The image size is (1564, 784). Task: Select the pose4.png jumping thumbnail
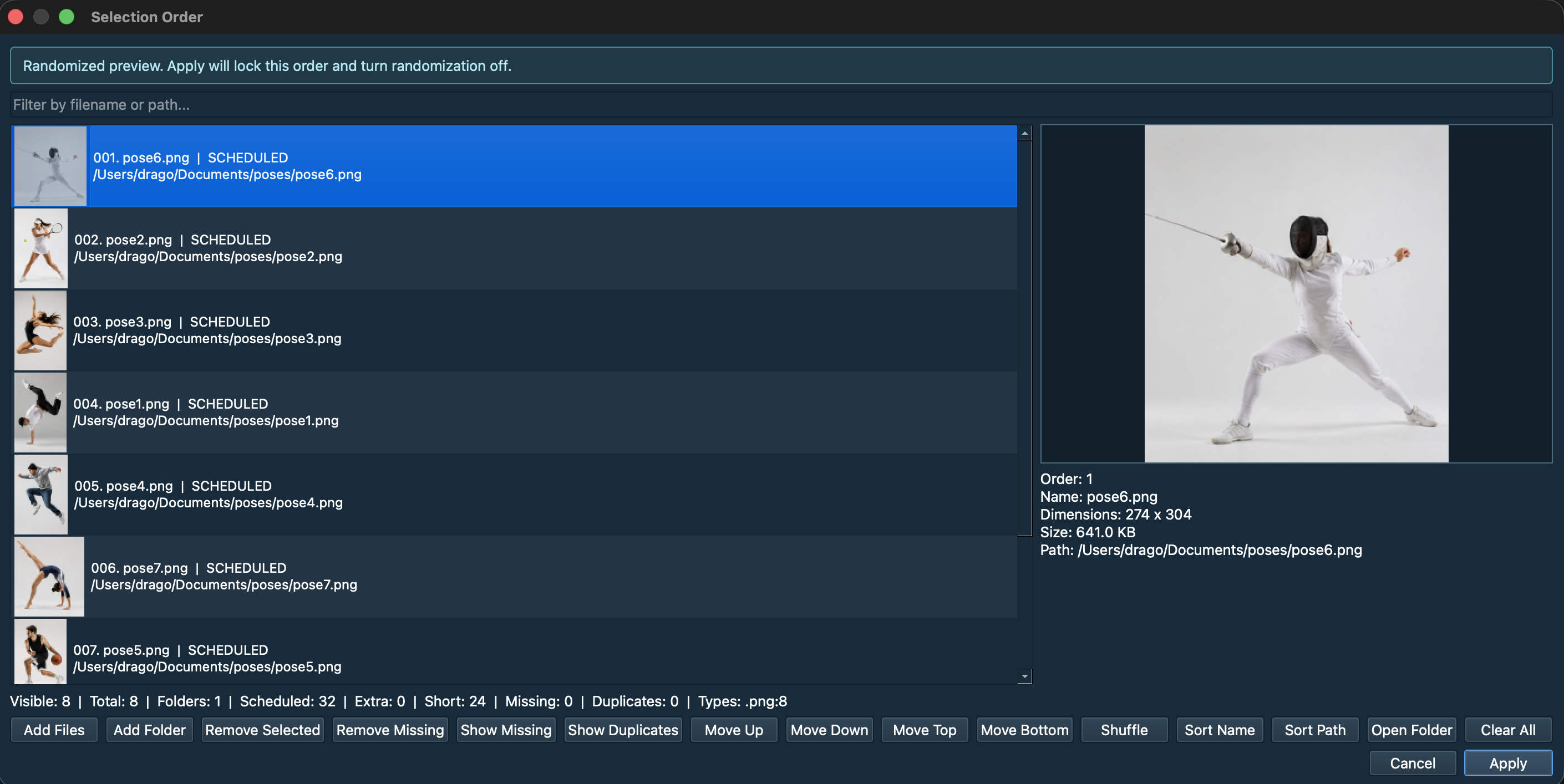click(40, 494)
